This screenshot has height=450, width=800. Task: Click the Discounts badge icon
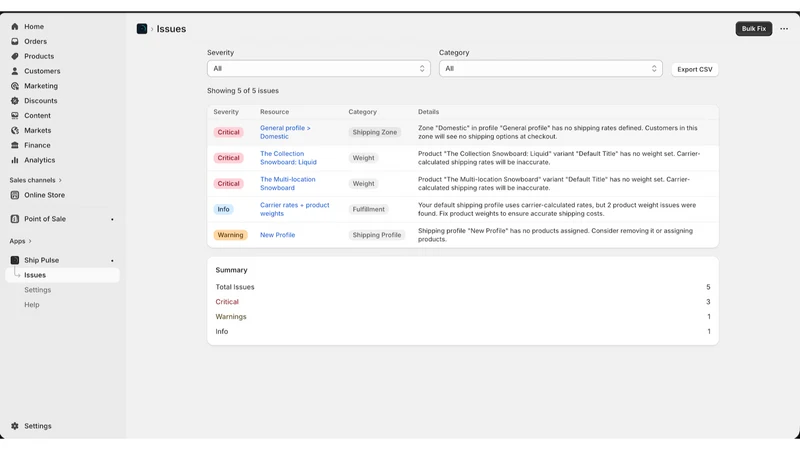point(15,101)
